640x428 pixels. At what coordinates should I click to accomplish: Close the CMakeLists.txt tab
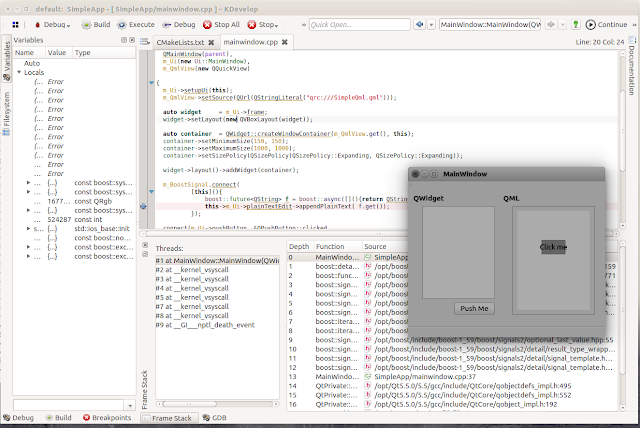click(211, 42)
